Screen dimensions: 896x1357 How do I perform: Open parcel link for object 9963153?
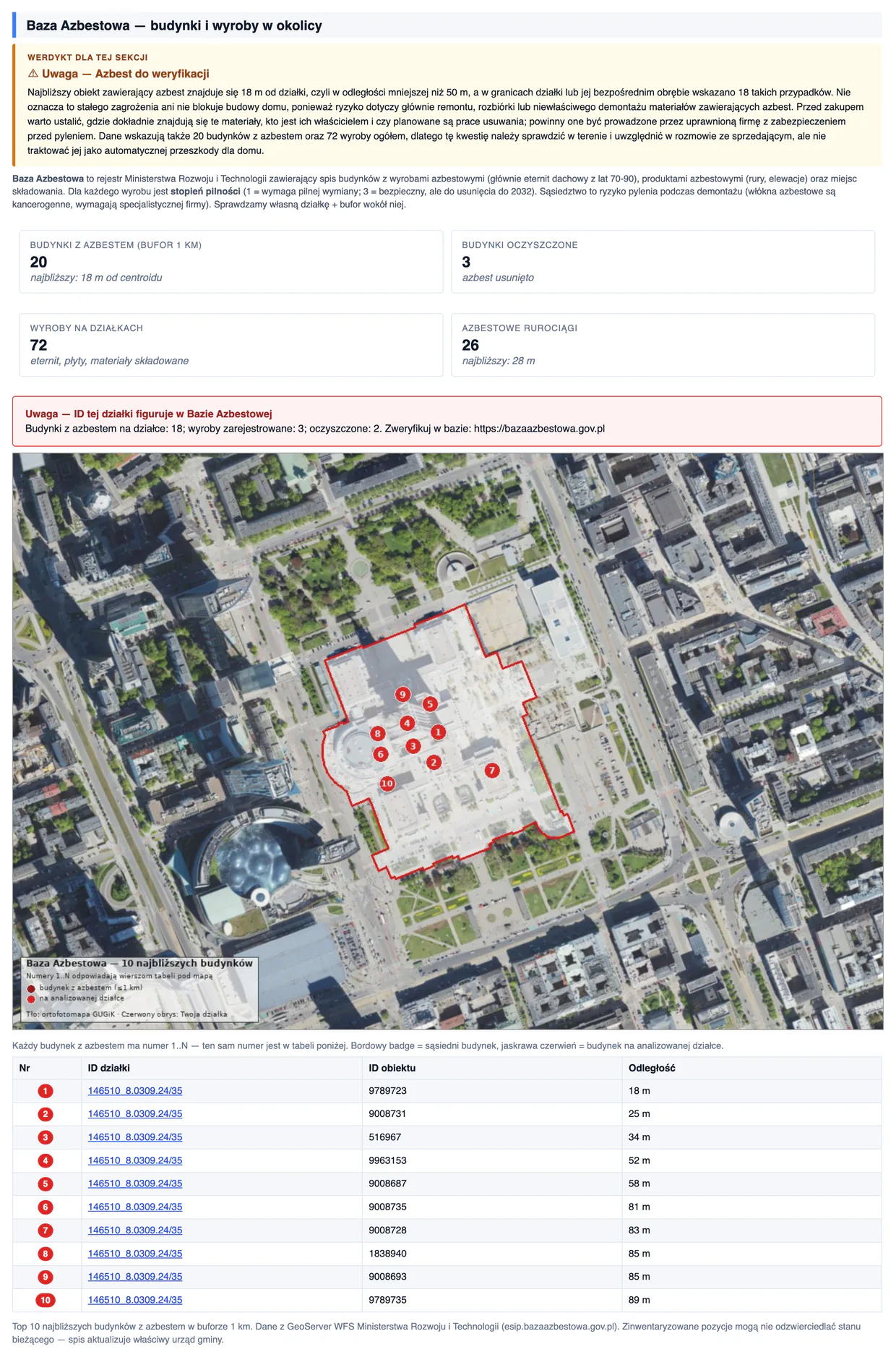135,1160
